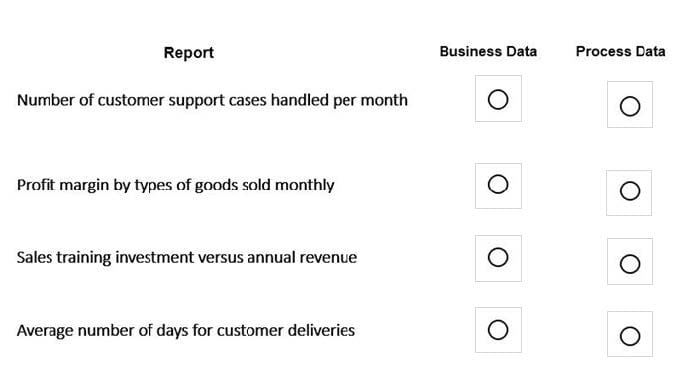Select Process Data for customer support cases

coord(630,106)
